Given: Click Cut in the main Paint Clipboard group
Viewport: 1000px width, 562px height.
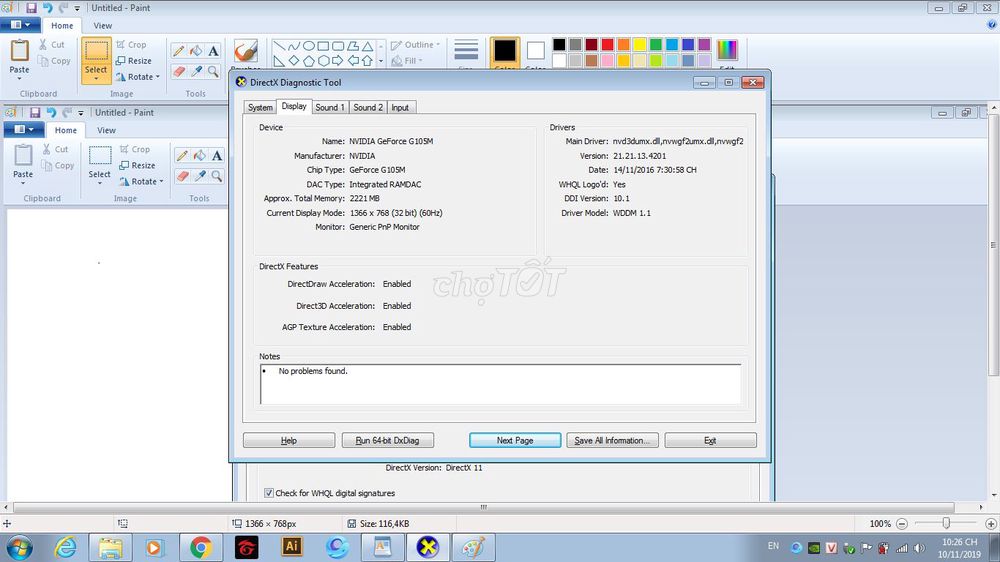Looking at the screenshot, I should (52, 45).
